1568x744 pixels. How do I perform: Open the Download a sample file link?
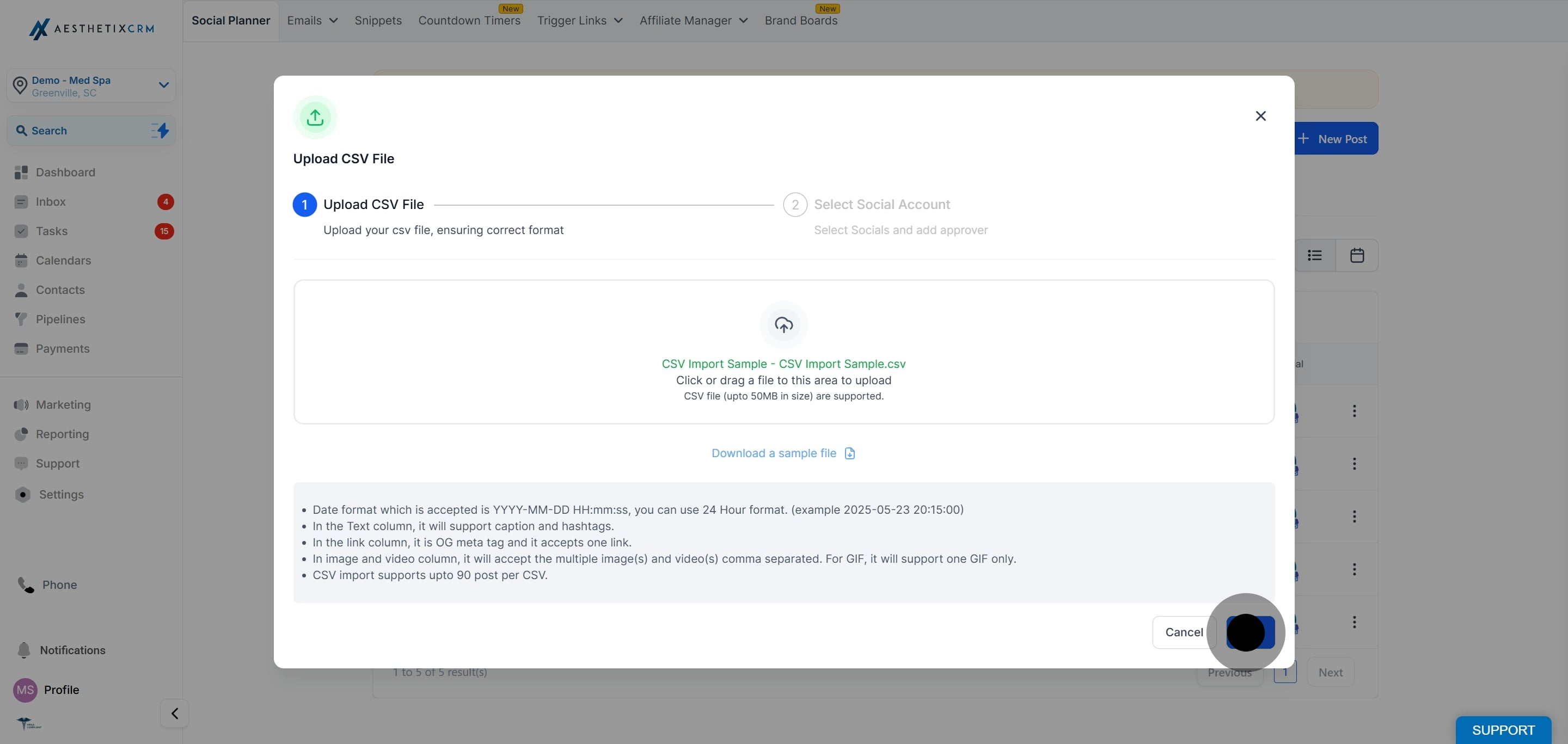[x=774, y=453]
